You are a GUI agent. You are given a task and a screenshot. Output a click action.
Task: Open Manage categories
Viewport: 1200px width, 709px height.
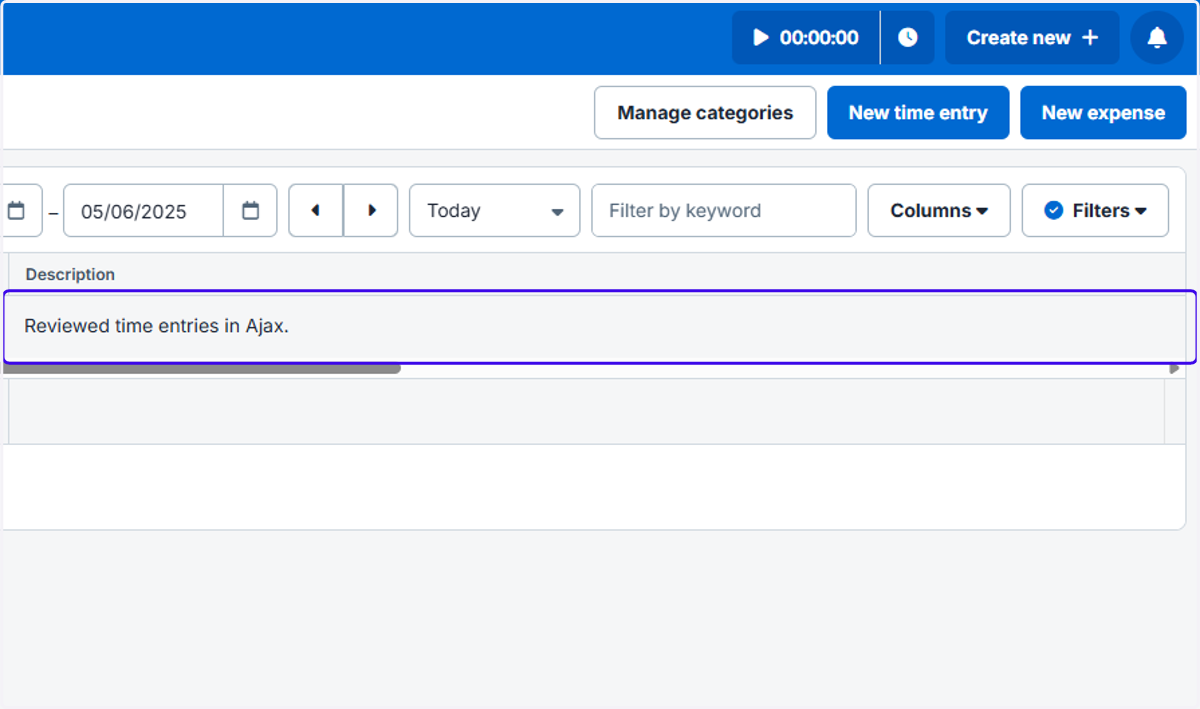pos(705,113)
